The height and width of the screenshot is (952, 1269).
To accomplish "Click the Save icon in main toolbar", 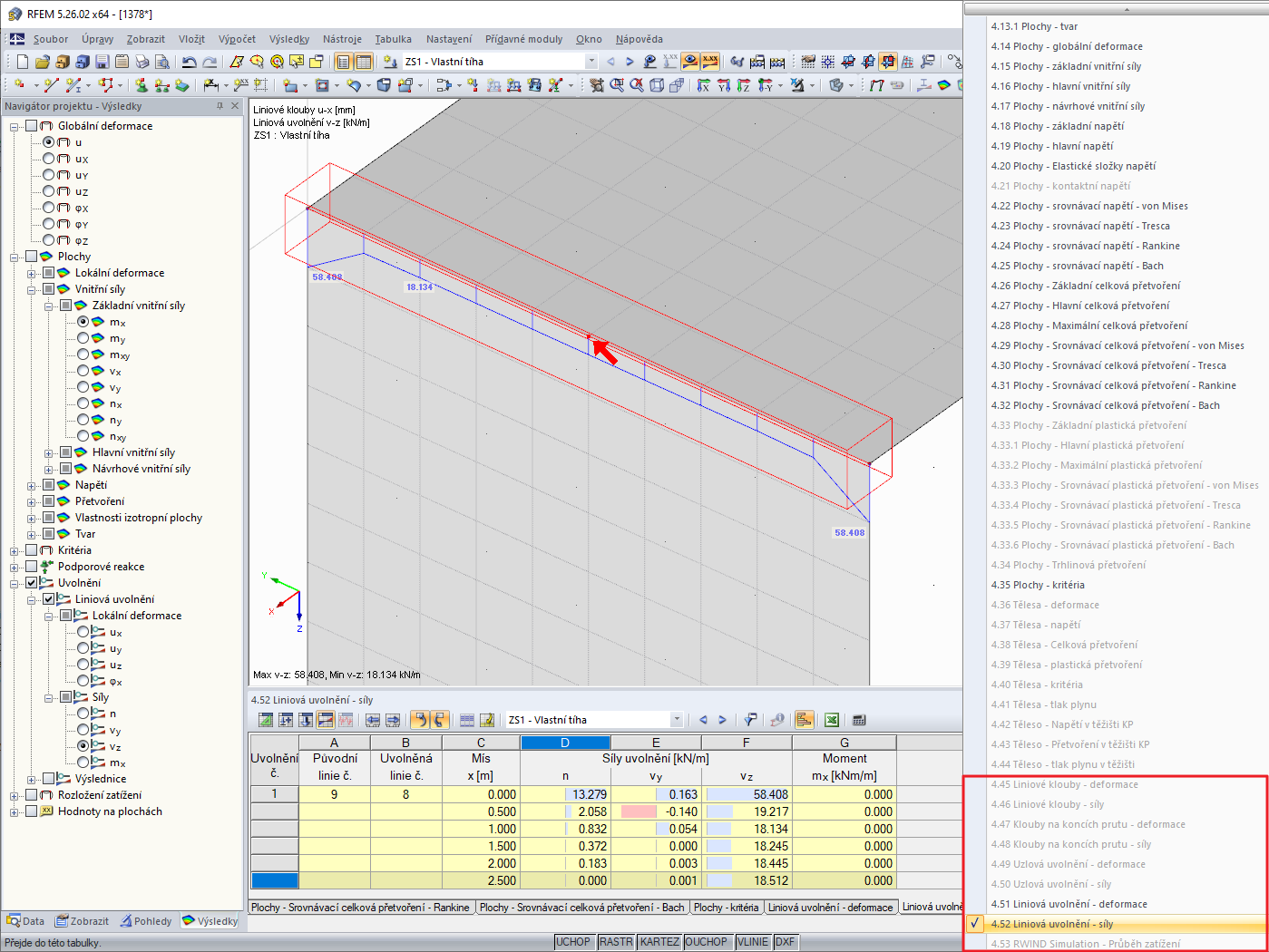I will 102,62.
